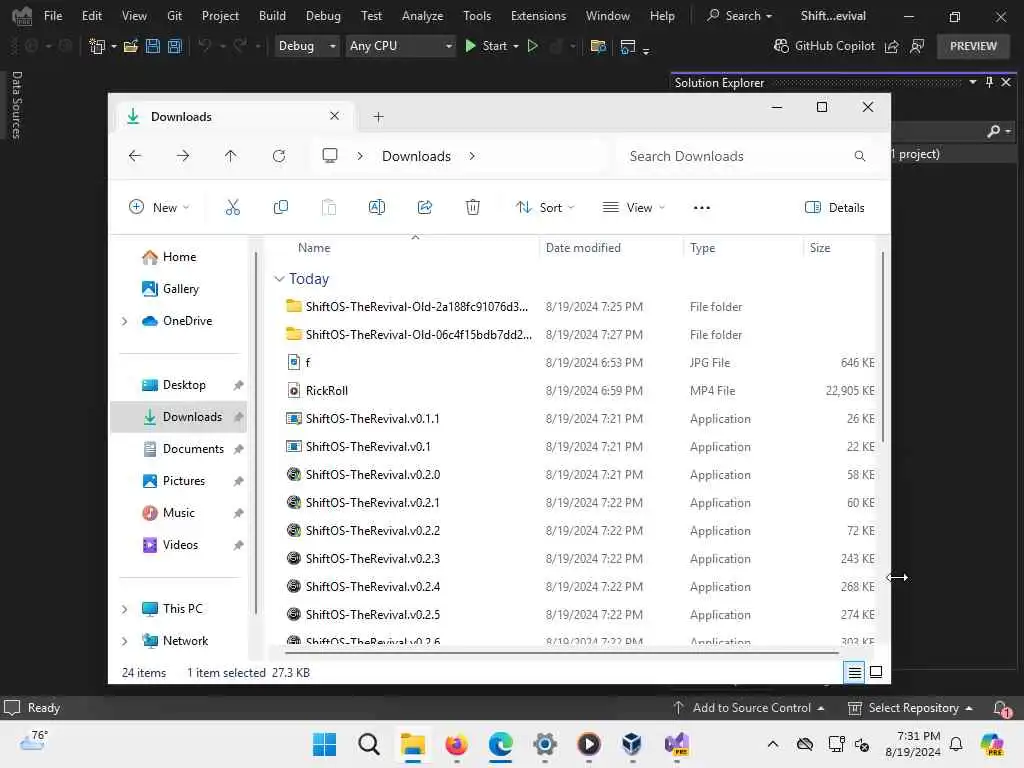Refresh the Downloads folder
This screenshot has height=768, width=1024.
coord(279,156)
